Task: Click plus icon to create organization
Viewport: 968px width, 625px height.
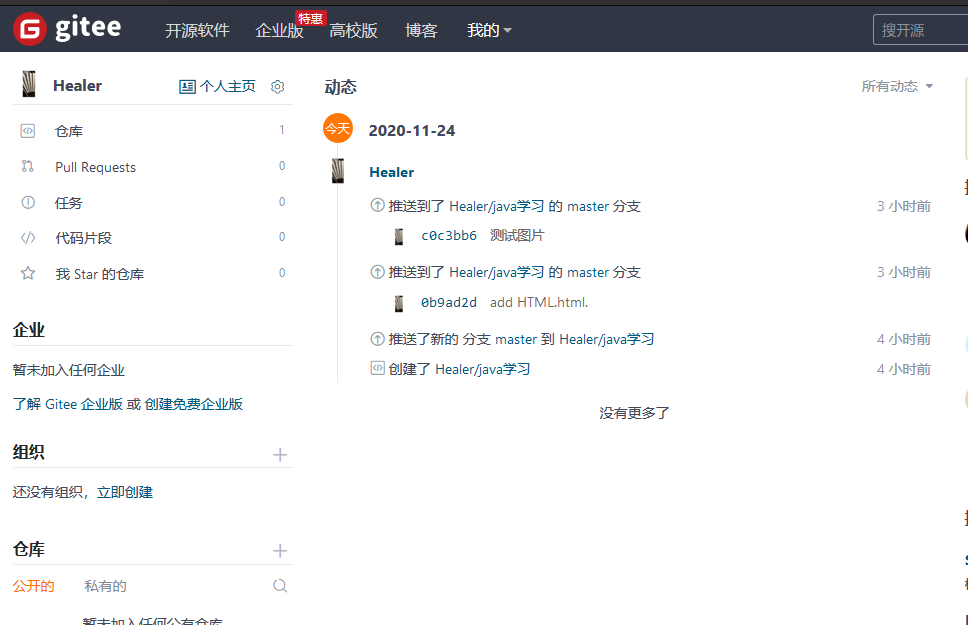Action: 280,455
